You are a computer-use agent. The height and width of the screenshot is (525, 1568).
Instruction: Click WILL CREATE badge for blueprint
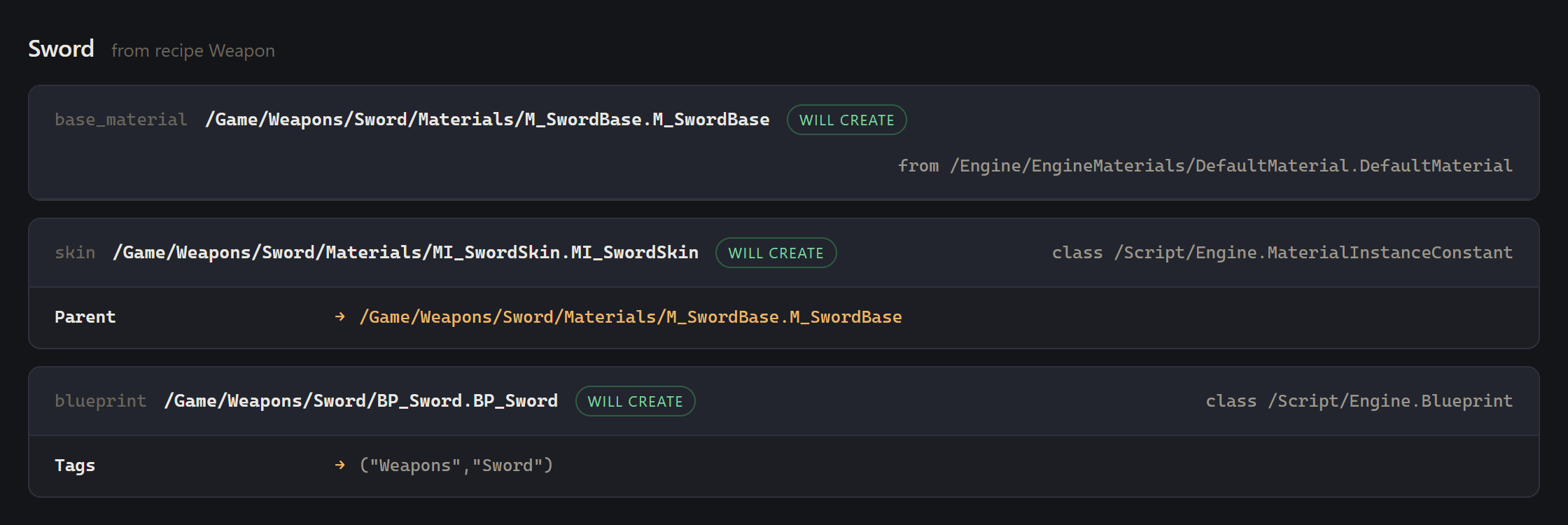[x=635, y=401]
